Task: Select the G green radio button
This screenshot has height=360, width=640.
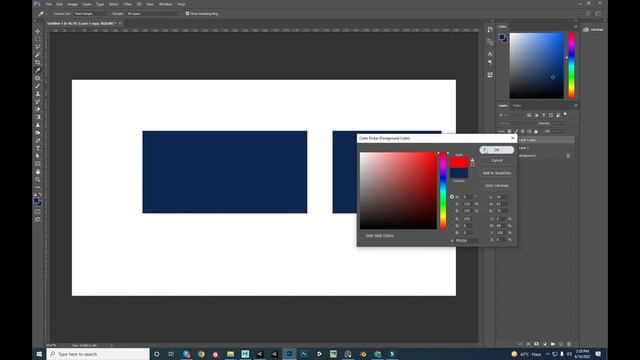Action: pos(452,226)
